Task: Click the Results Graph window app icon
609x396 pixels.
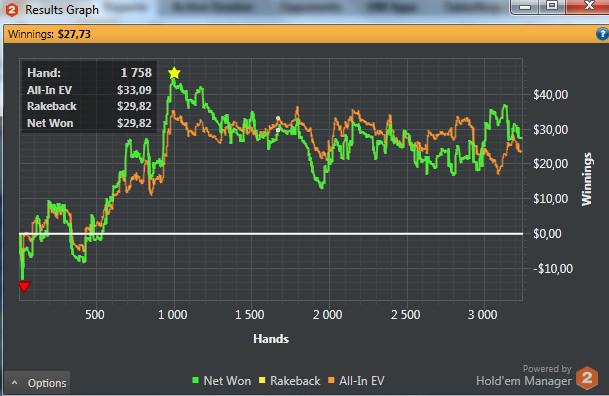Action: pos(12,10)
